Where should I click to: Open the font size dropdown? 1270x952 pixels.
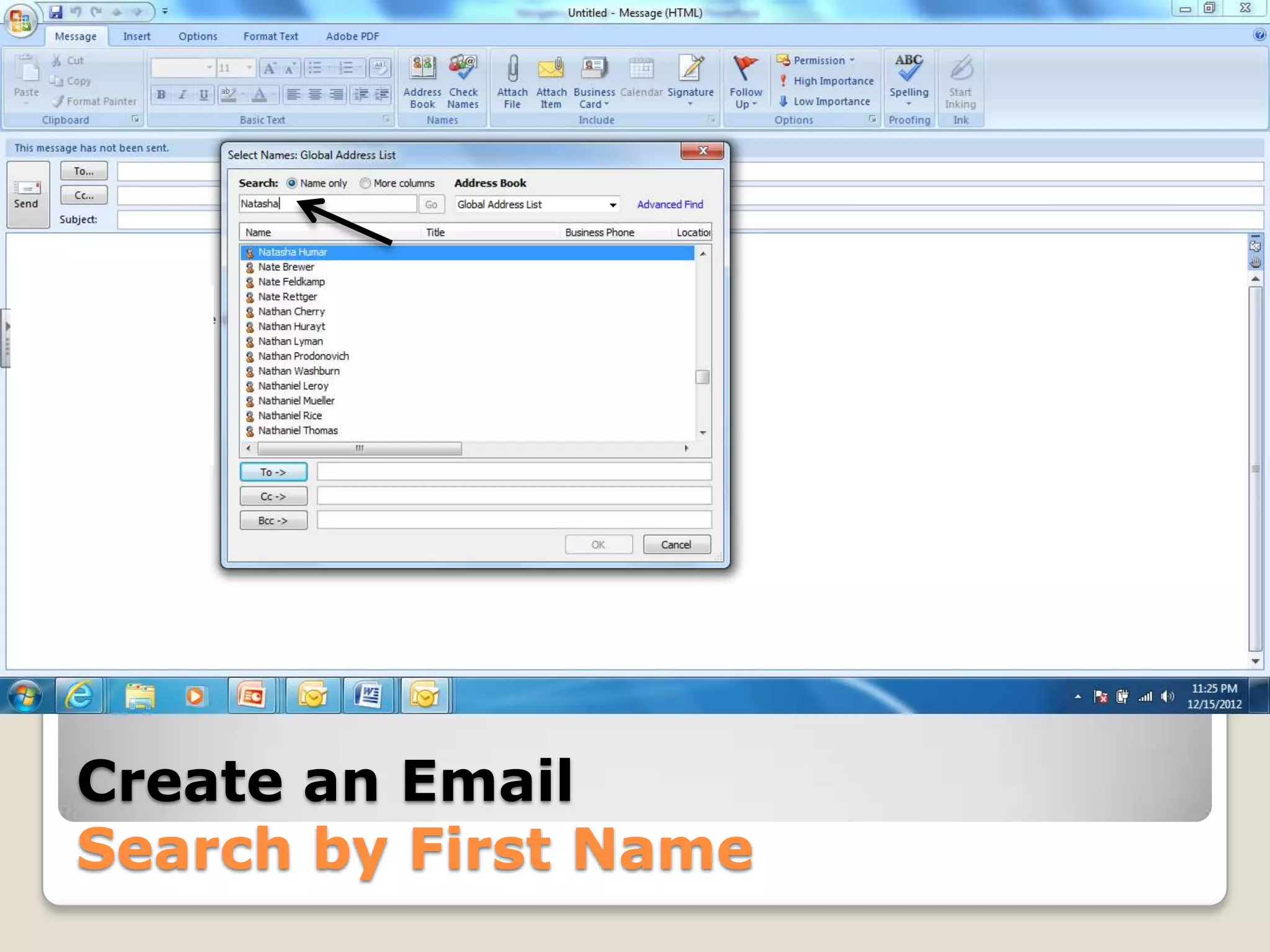[x=249, y=68]
